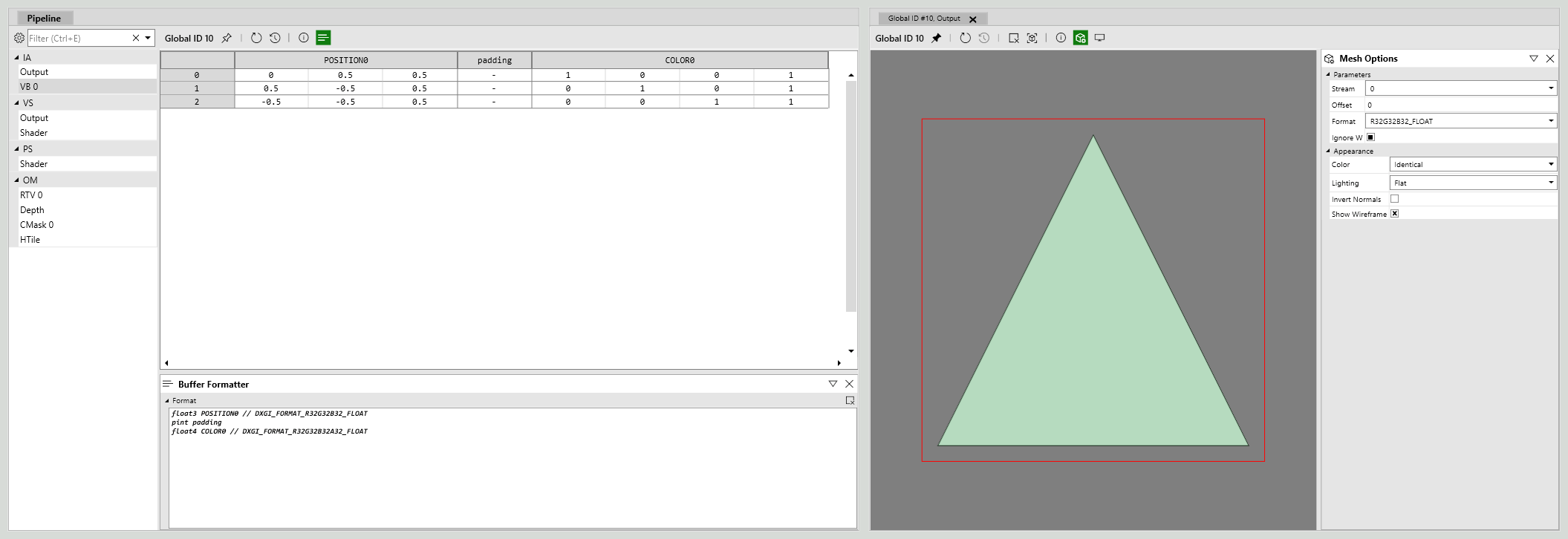Click history icon in mesh viewer toolbar
Viewport: 1568px width, 539px height.
[x=984, y=38]
